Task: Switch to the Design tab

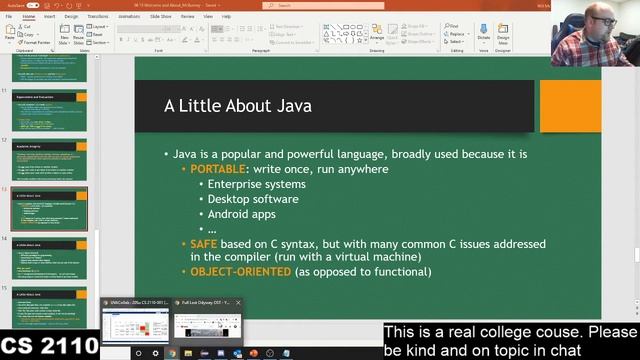Action: pyautogui.click(x=71, y=17)
